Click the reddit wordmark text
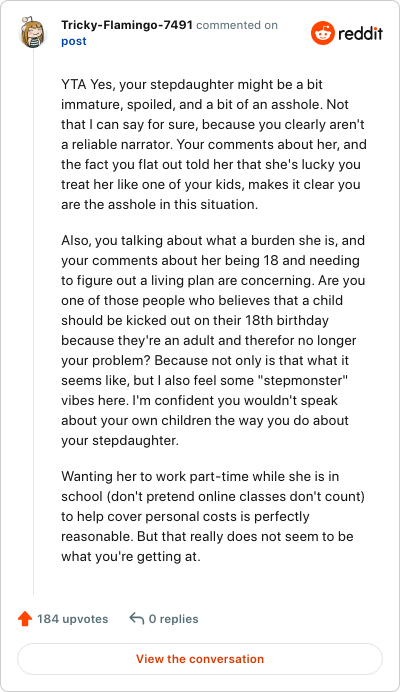 coord(360,34)
